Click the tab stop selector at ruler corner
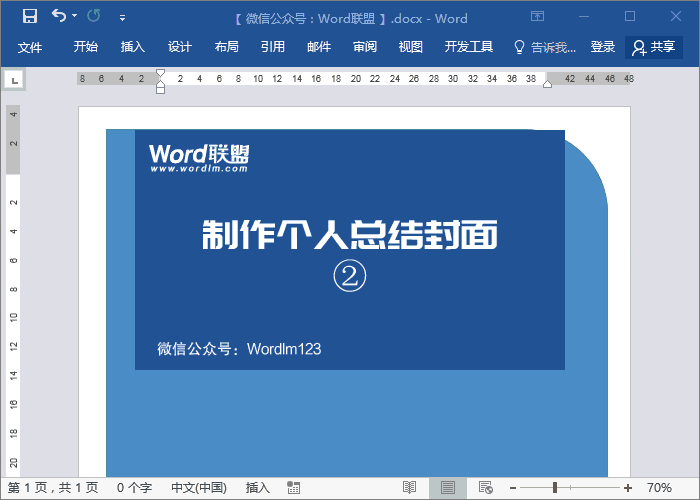The image size is (700, 500). pyautogui.click(x=14, y=80)
